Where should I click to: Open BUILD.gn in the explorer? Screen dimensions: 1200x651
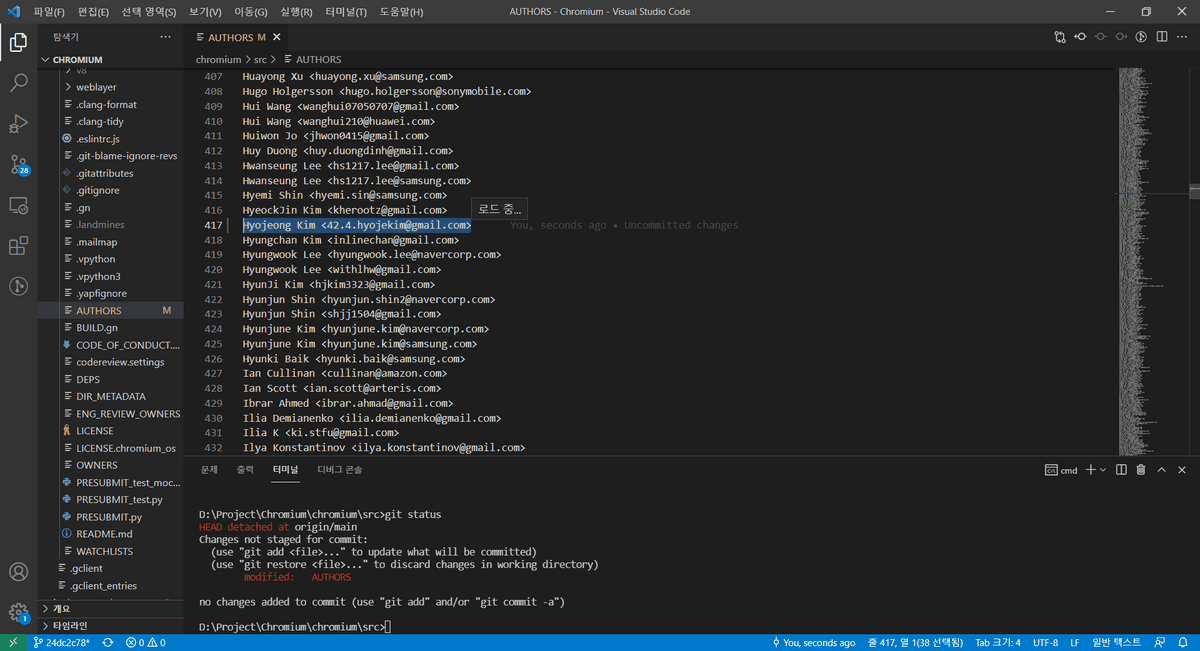click(110, 327)
